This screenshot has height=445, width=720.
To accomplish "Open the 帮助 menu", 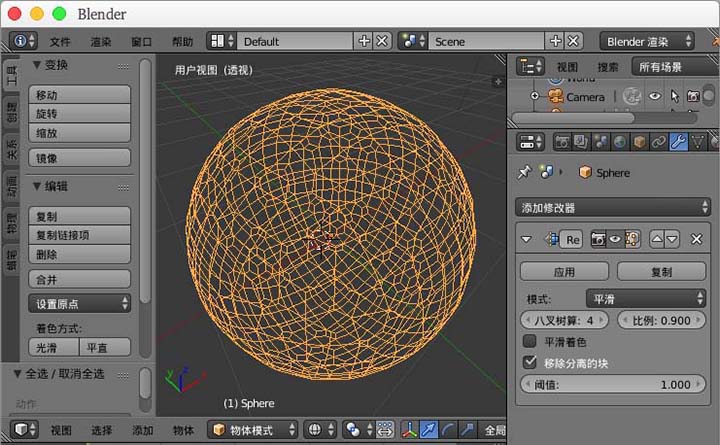I will (182, 42).
